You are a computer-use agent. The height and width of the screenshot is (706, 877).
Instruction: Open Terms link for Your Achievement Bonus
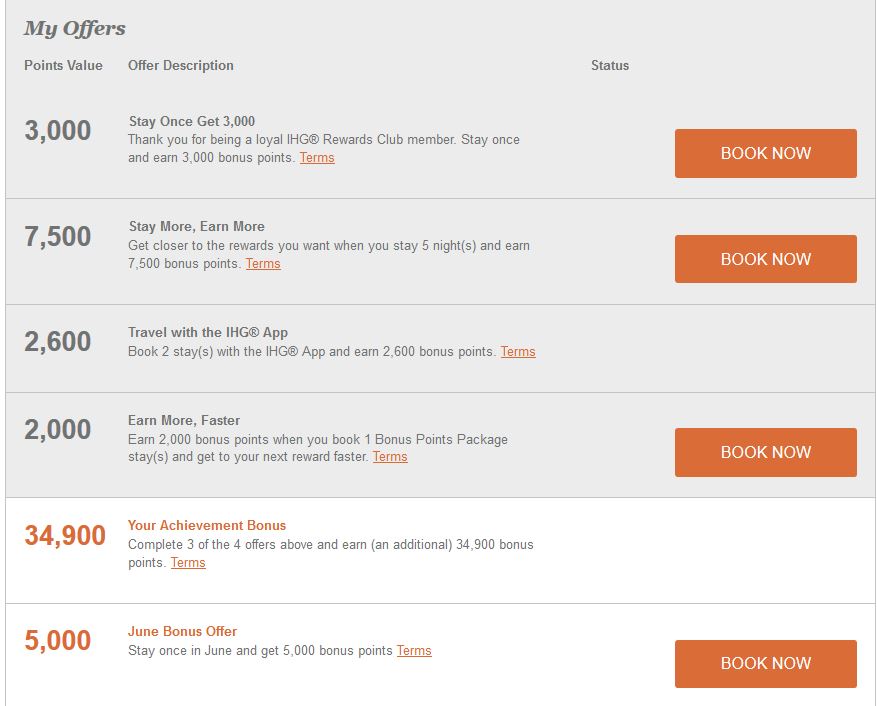click(x=188, y=562)
